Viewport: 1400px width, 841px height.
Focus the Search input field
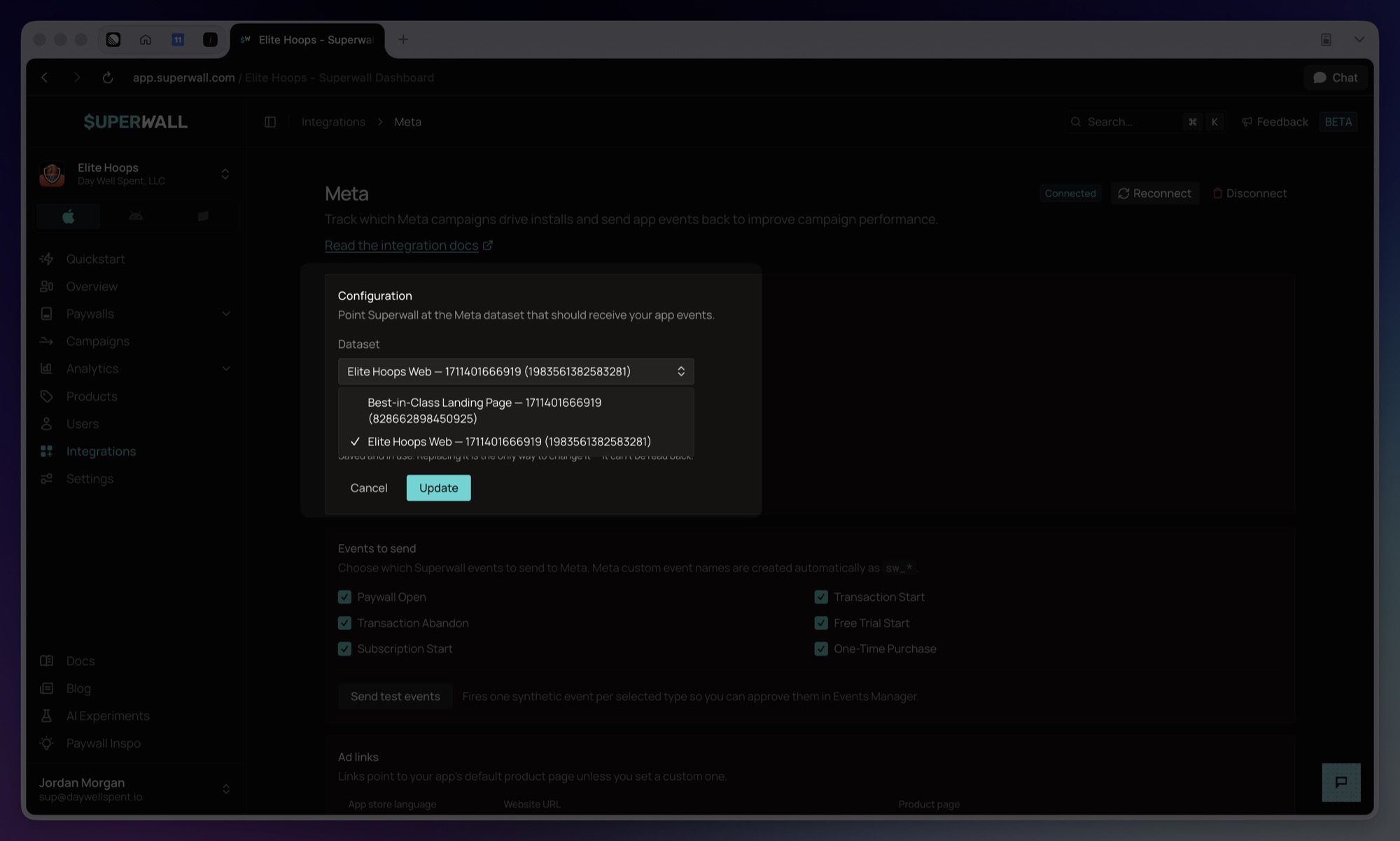click(1145, 122)
